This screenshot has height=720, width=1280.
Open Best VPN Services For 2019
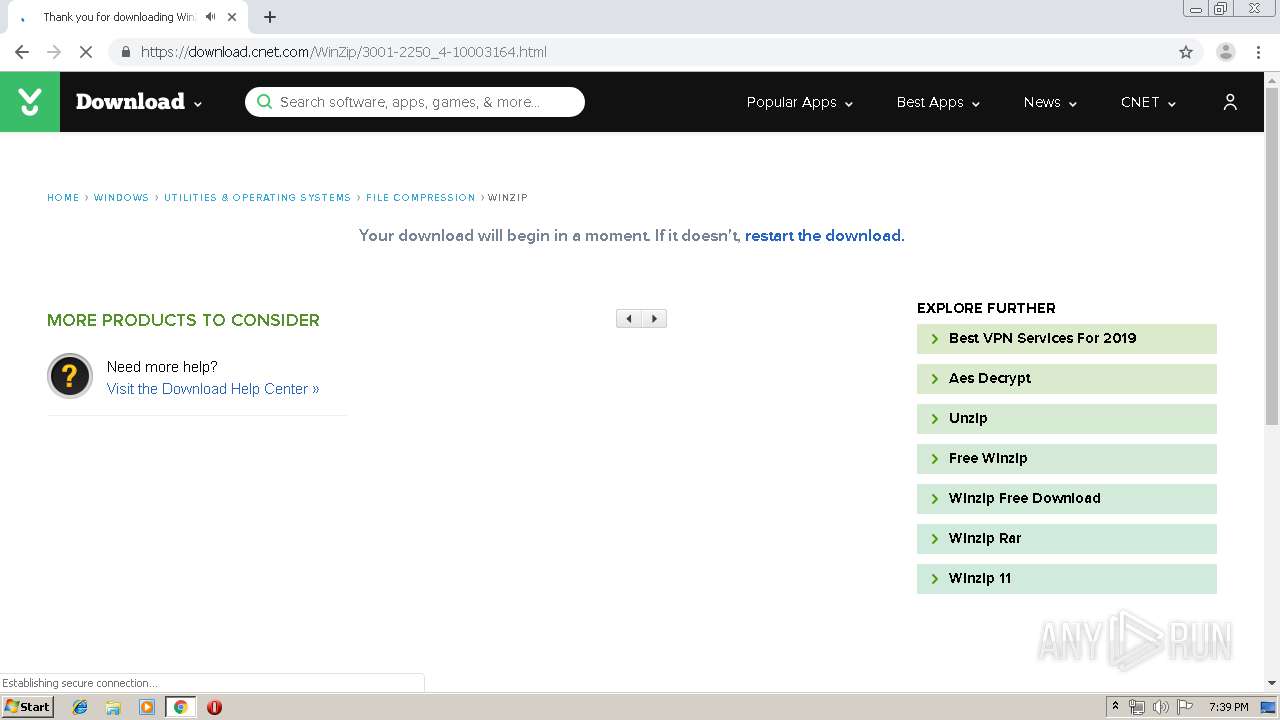1066,339
